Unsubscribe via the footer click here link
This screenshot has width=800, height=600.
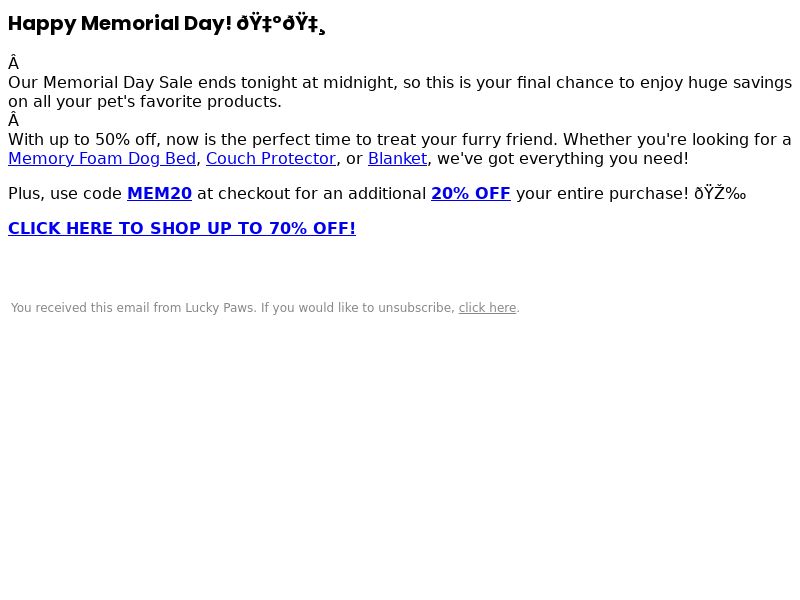[487, 308]
